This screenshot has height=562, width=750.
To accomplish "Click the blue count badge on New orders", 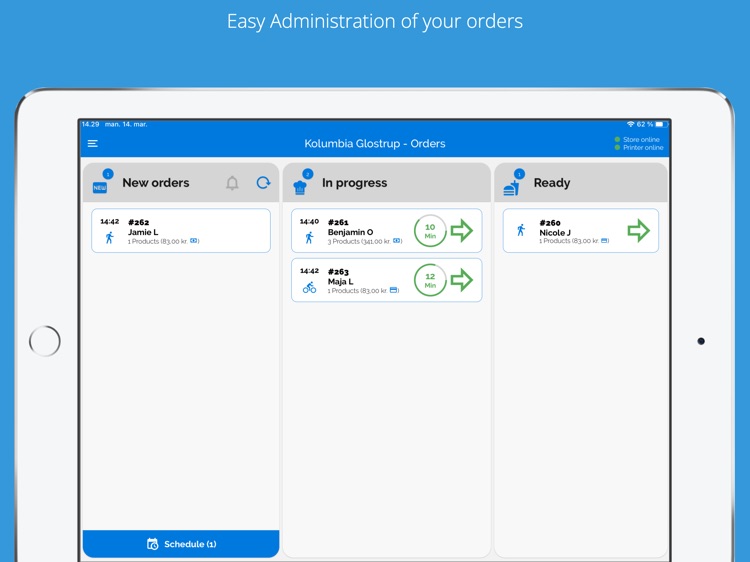I will coord(108,174).
